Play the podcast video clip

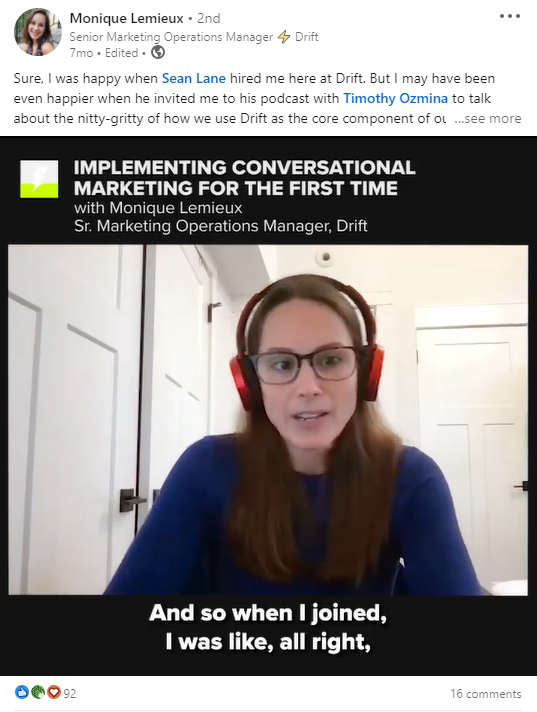[x=268, y=420]
